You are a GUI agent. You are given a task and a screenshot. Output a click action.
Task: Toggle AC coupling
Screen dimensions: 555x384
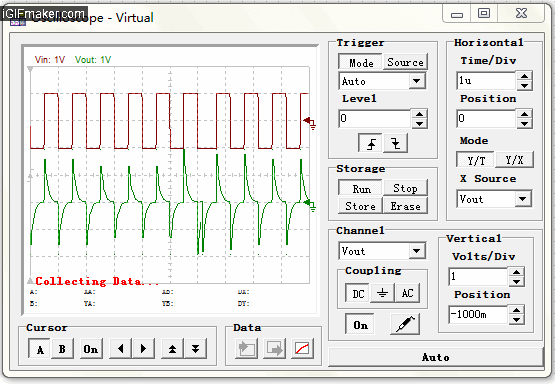tap(407, 293)
